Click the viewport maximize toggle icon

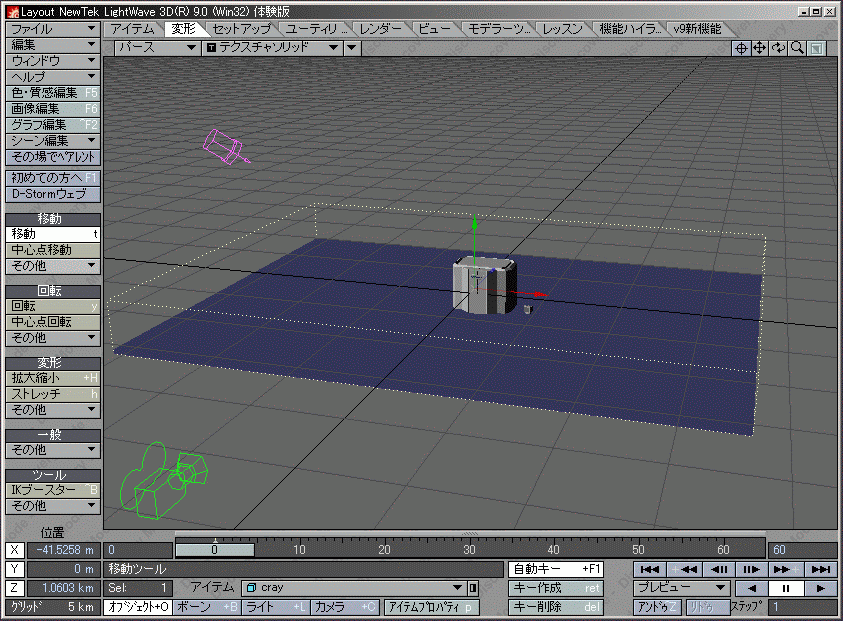[818, 48]
